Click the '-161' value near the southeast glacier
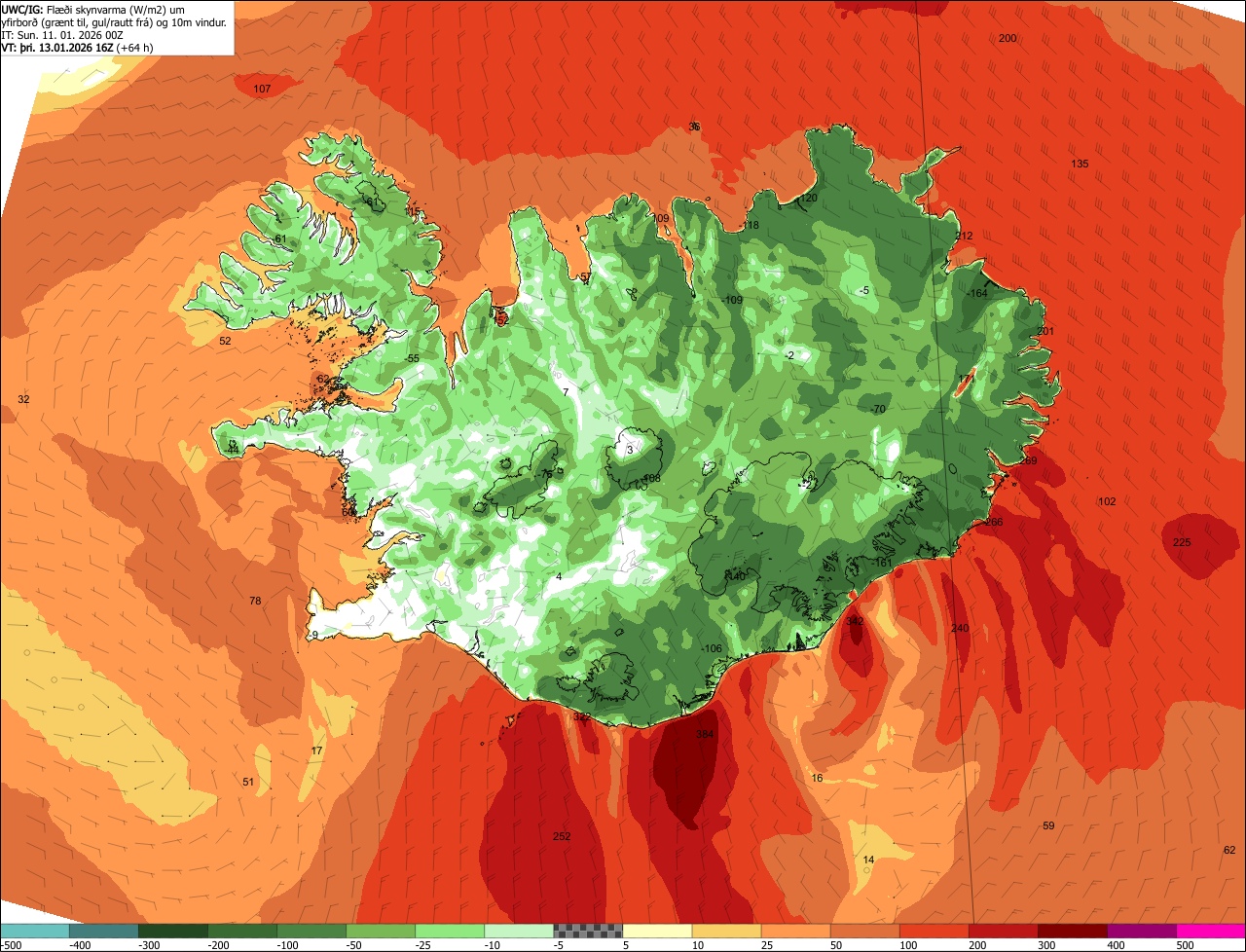1246x952 pixels. 882,564
